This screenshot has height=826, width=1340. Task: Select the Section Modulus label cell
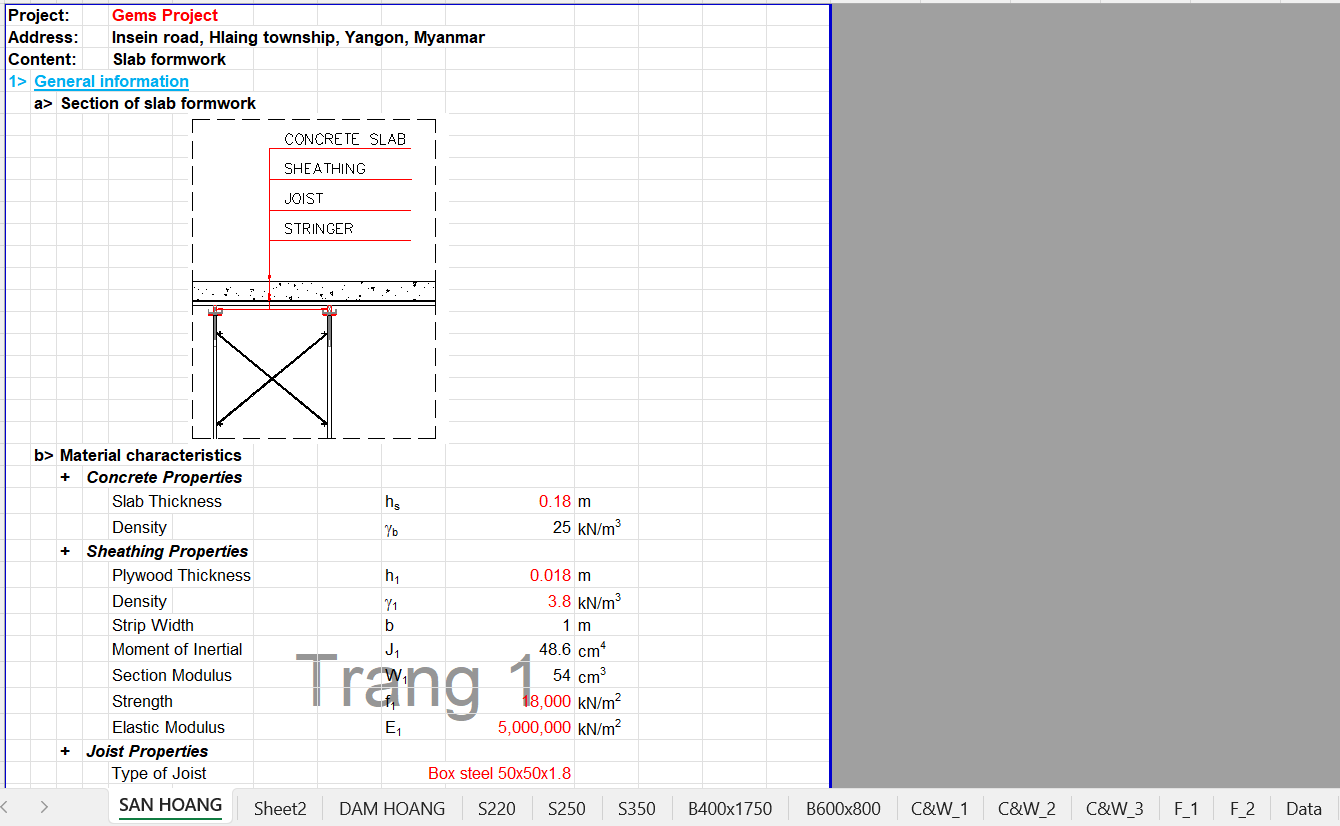point(172,675)
